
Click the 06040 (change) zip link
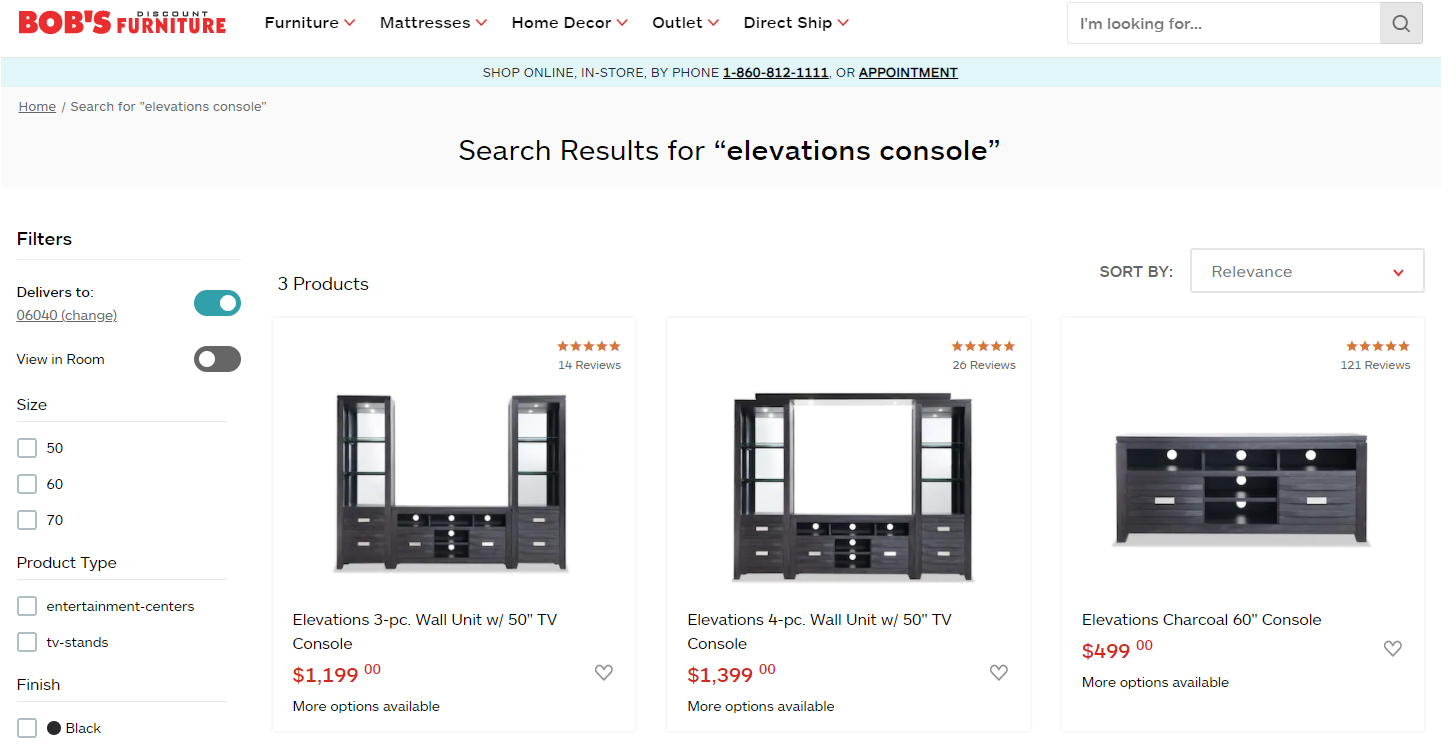point(67,315)
